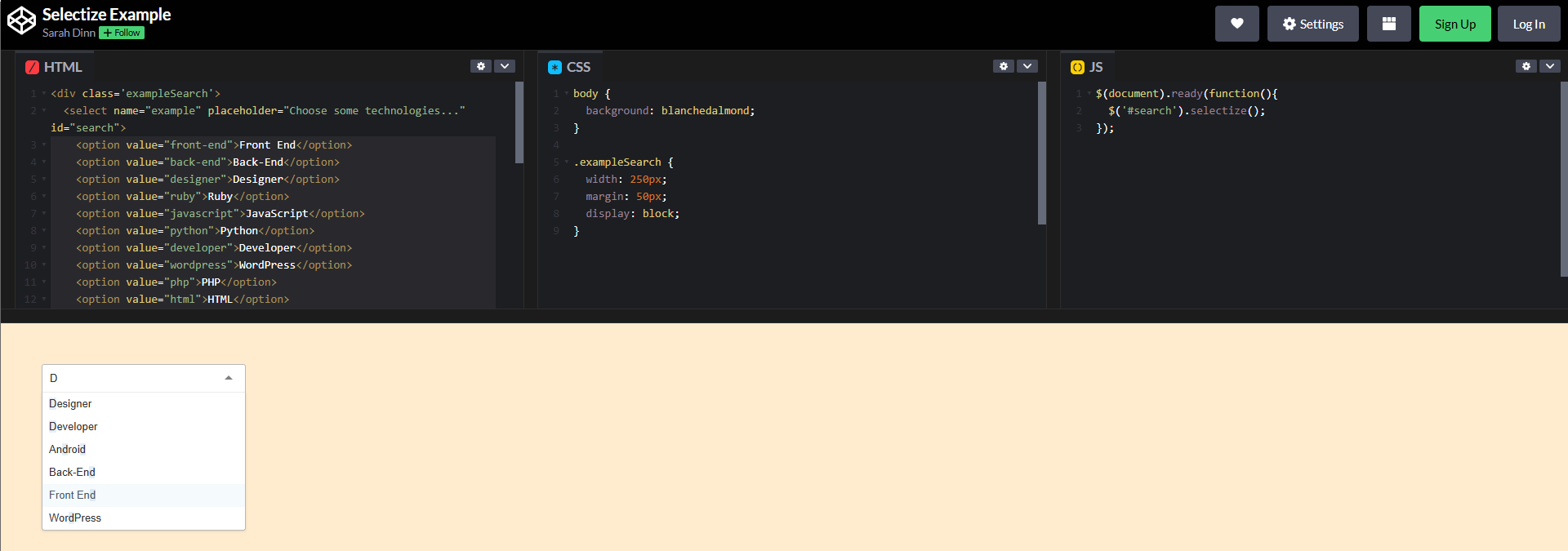Open the change view layout button
1568x551 pixels.
tap(1388, 24)
